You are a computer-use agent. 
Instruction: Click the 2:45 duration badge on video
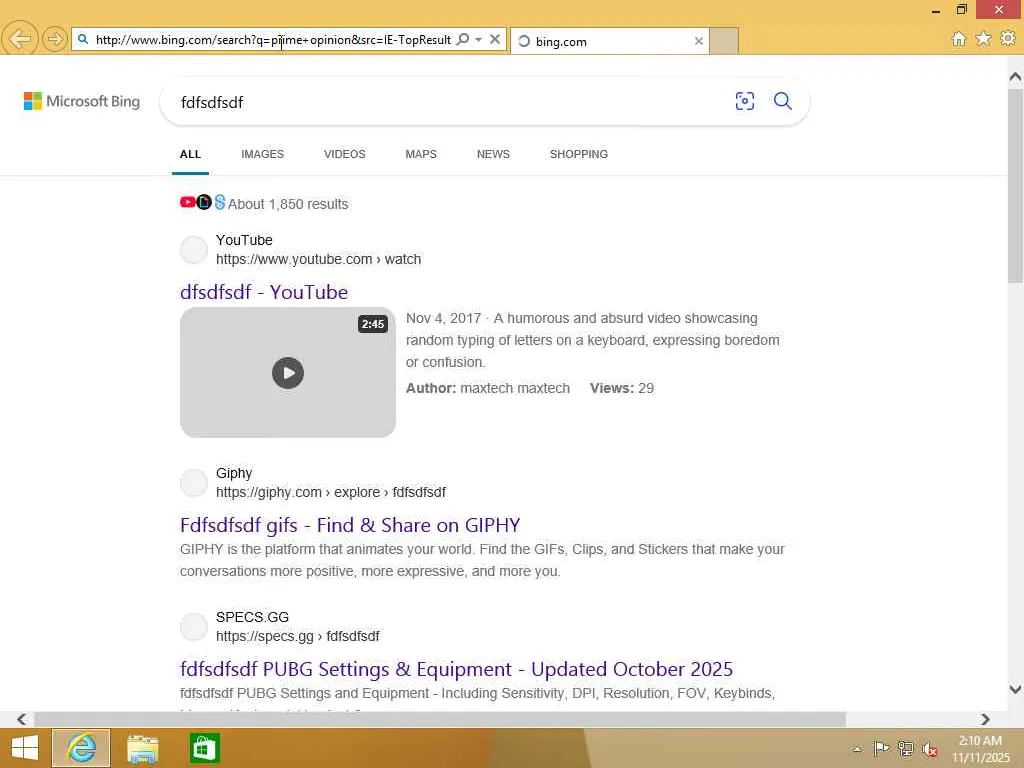coord(373,324)
